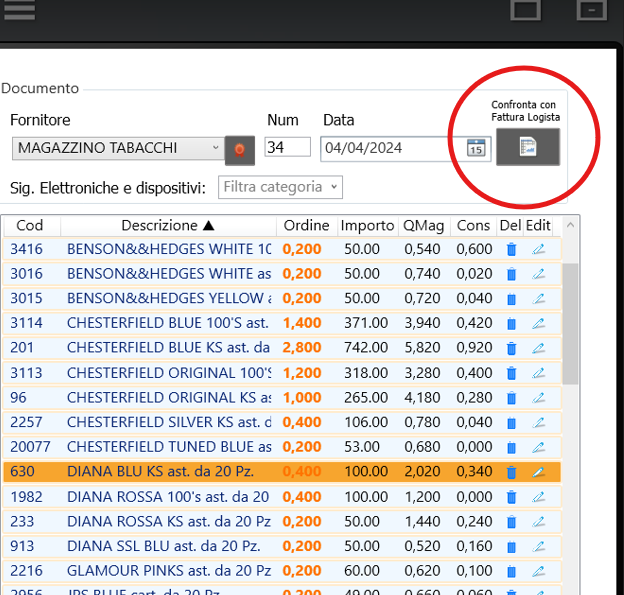
Task: Click the vertical scrollbar thumb of the table
Action: pyautogui.click(x=570, y=323)
